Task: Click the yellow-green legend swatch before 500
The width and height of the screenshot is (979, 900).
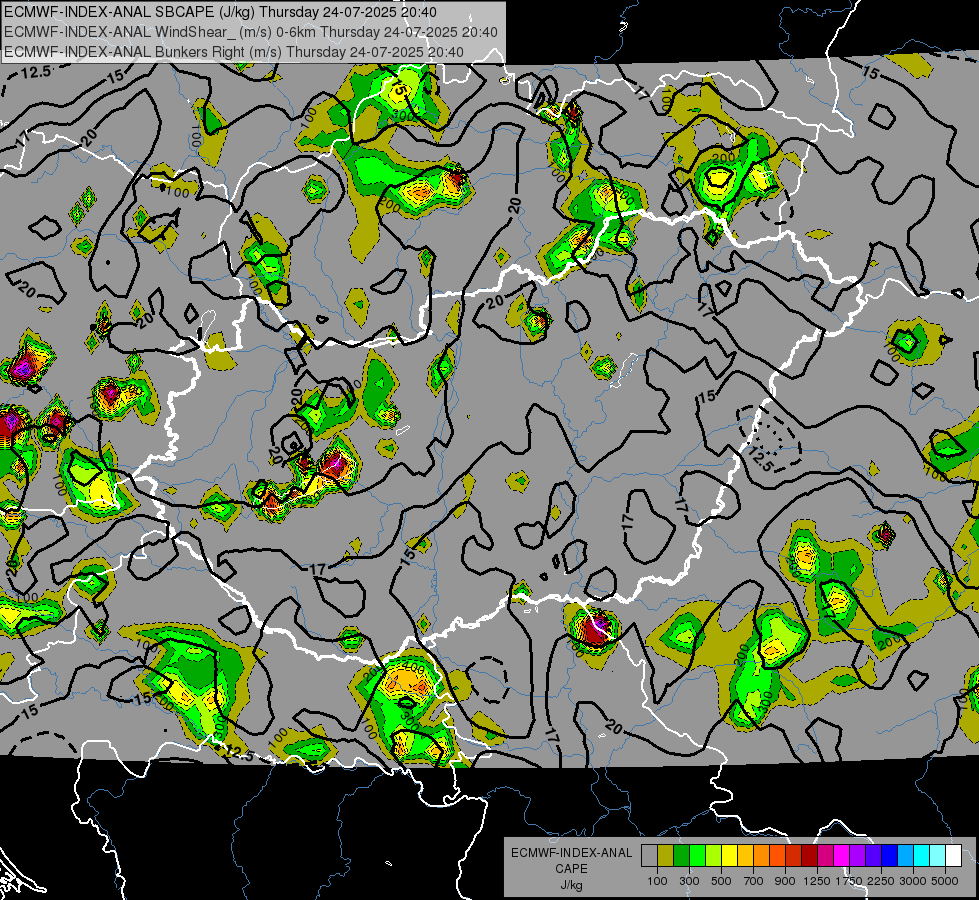Action: [x=713, y=856]
